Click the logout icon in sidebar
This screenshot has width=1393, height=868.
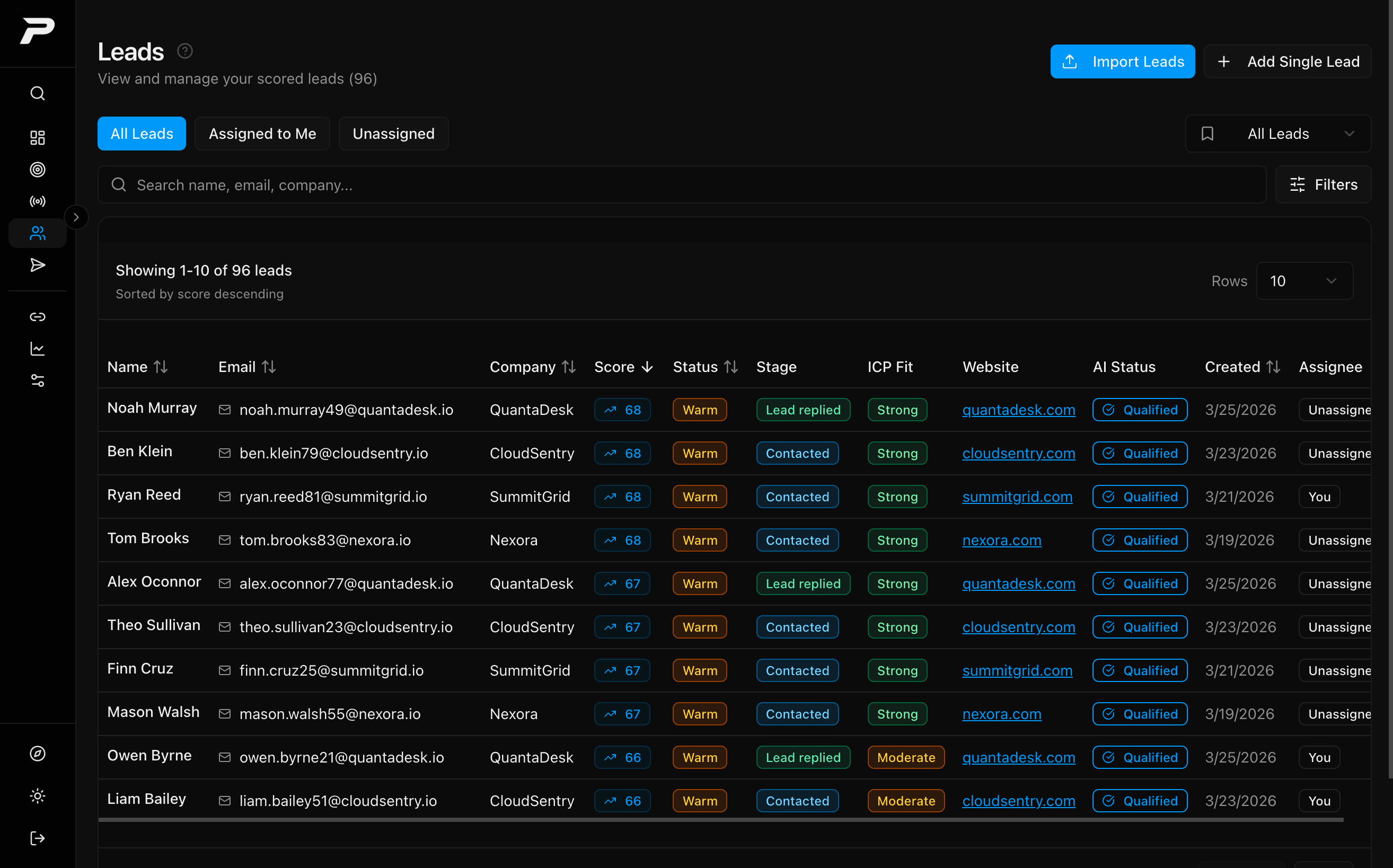click(x=37, y=838)
